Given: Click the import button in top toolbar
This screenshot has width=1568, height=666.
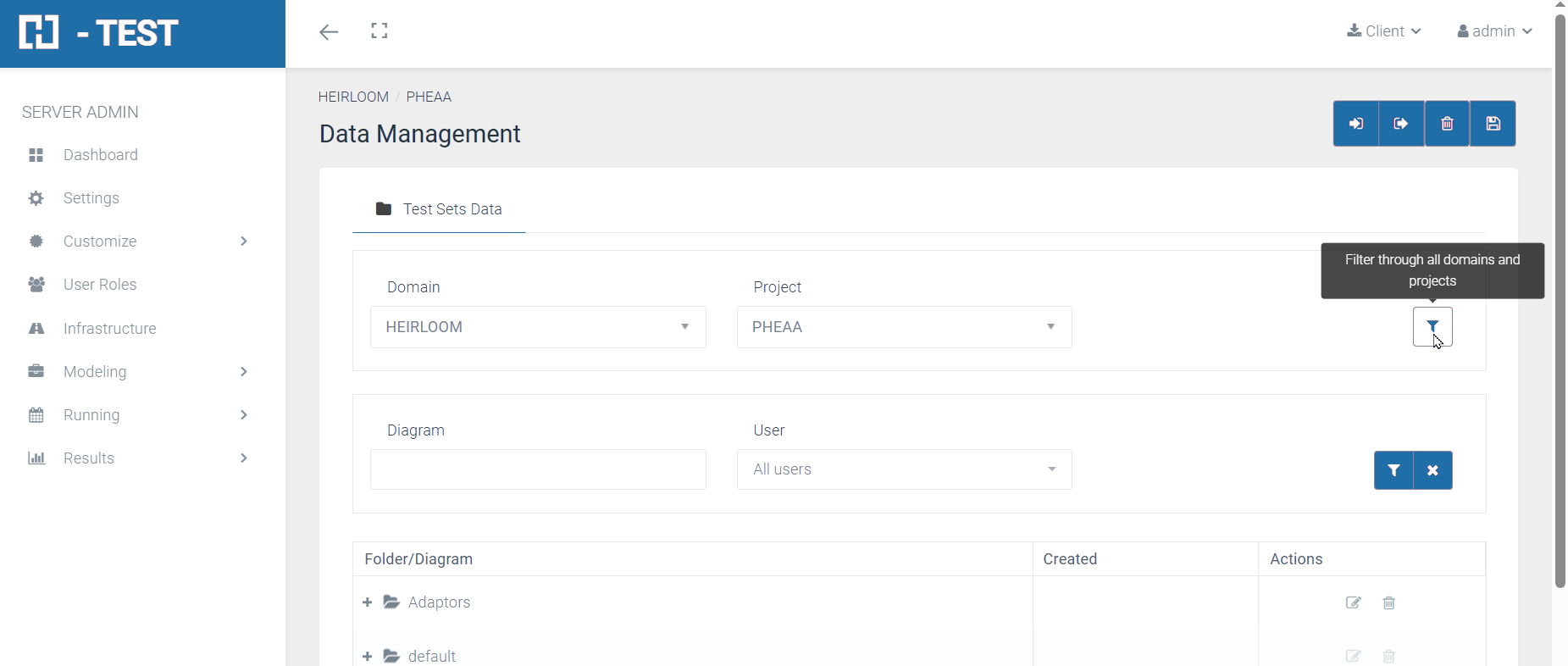Looking at the screenshot, I should click(x=1355, y=124).
